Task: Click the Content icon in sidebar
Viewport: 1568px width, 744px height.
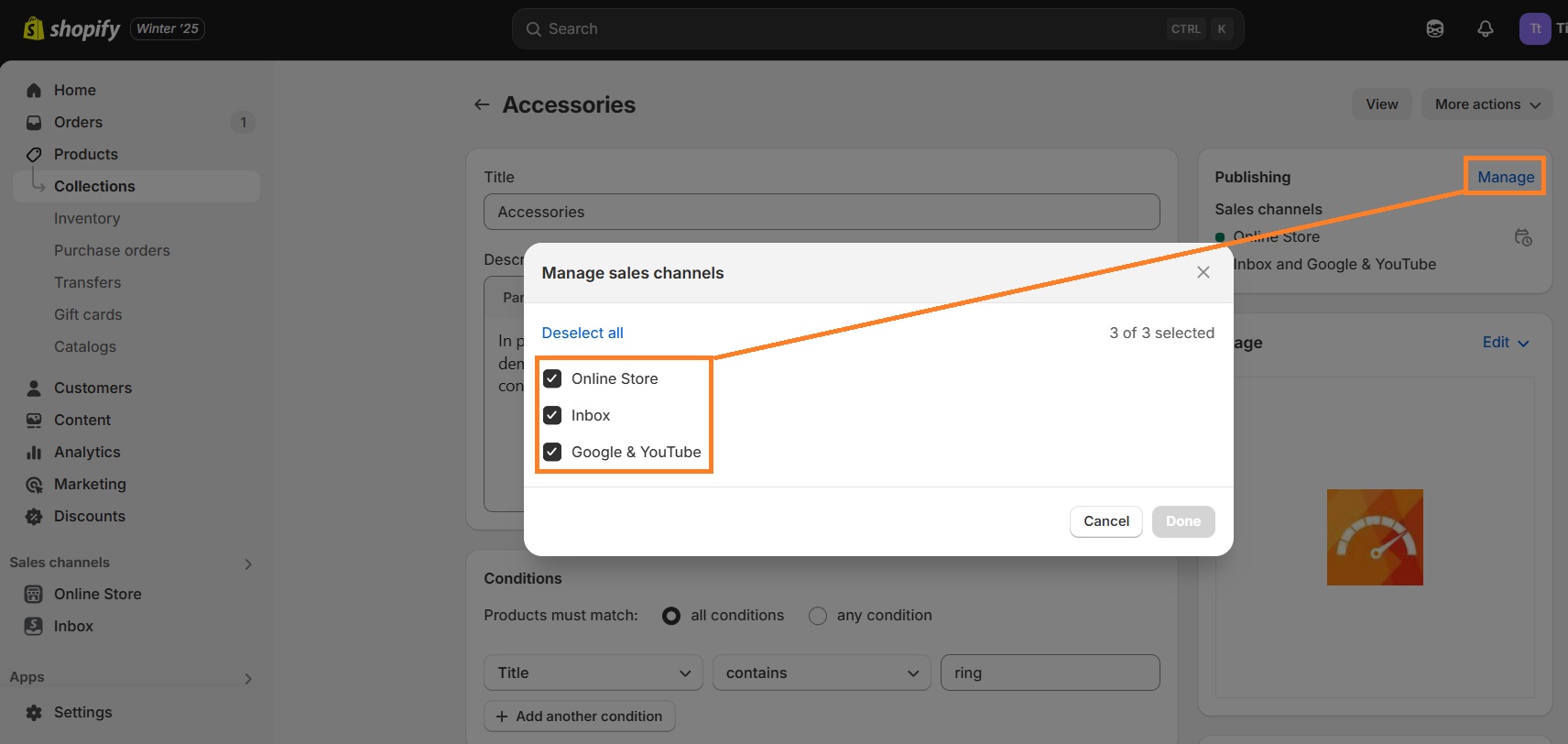Action: (x=34, y=420)
